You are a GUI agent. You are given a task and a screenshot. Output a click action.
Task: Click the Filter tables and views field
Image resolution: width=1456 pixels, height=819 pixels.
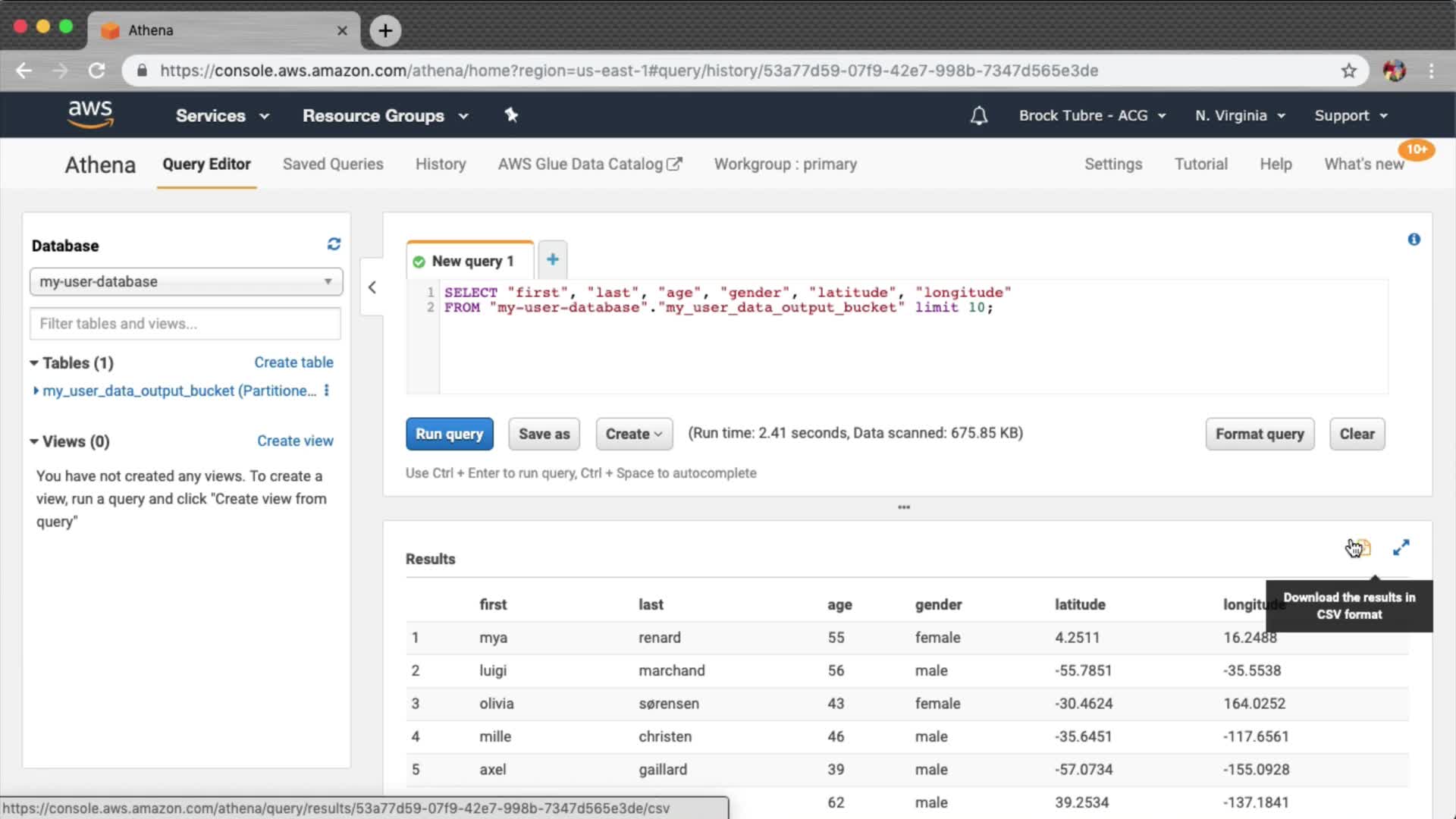[x=186, y=324]
